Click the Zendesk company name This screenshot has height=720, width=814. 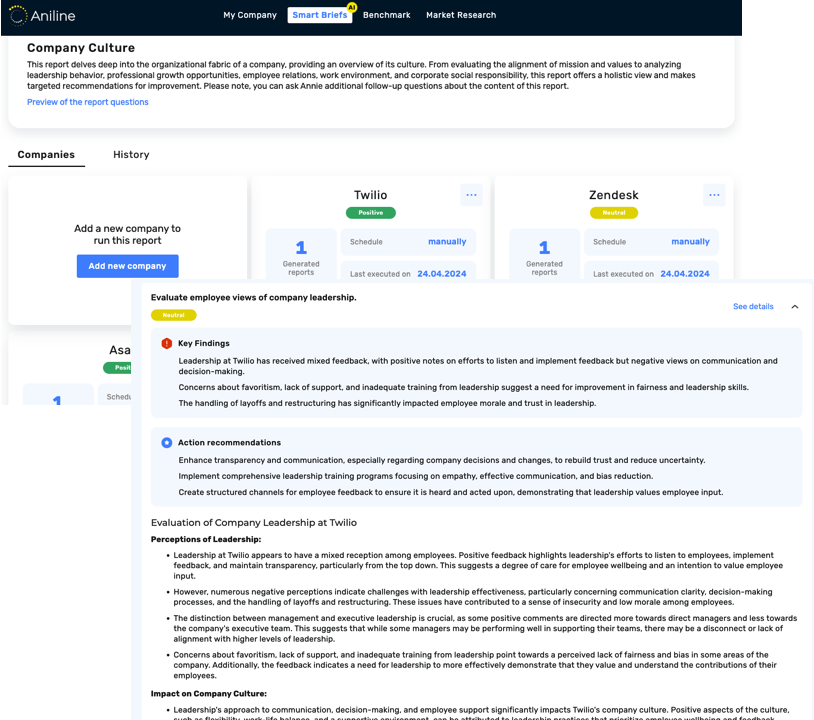point(614,195)
